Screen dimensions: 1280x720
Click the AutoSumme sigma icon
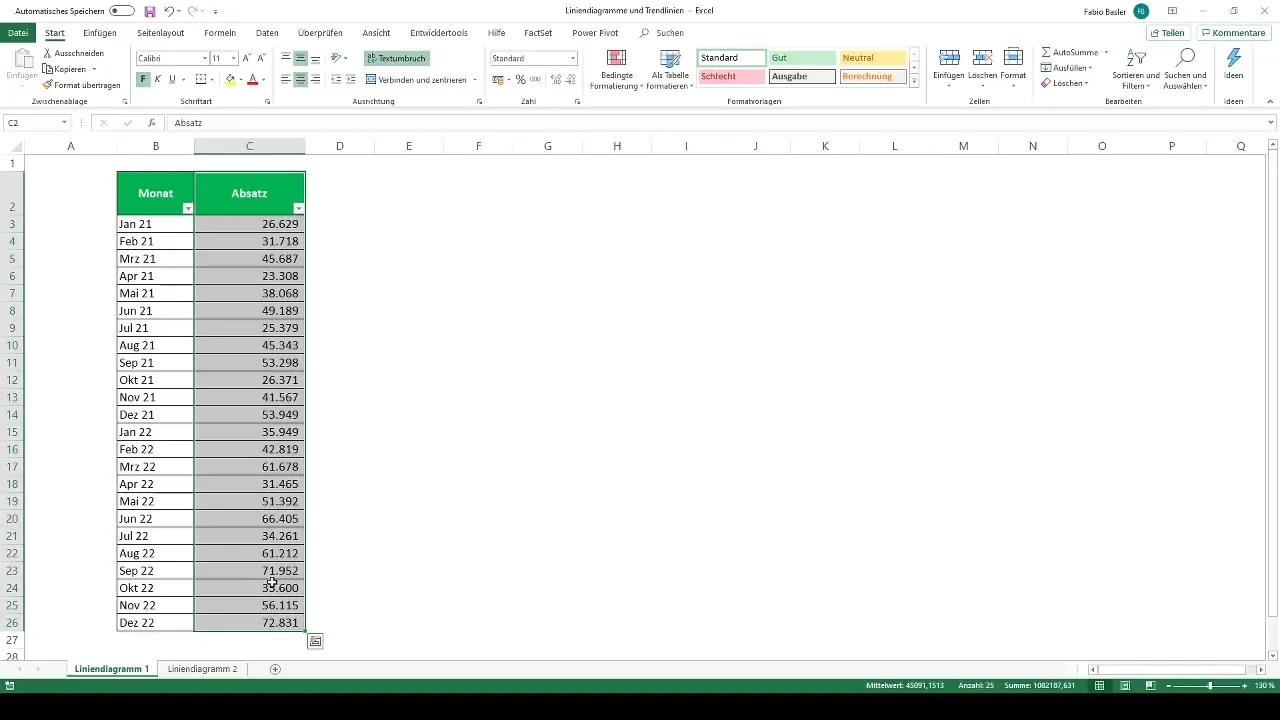(x=1046, y=52)
